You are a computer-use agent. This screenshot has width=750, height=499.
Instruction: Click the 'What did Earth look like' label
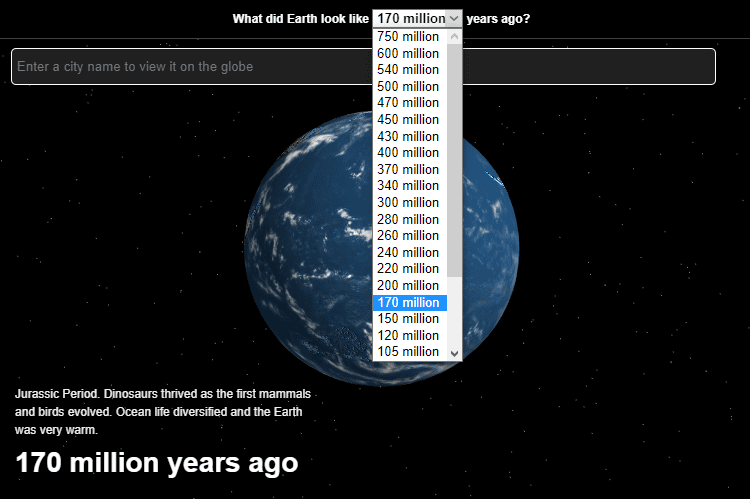(x=300, y=19)
